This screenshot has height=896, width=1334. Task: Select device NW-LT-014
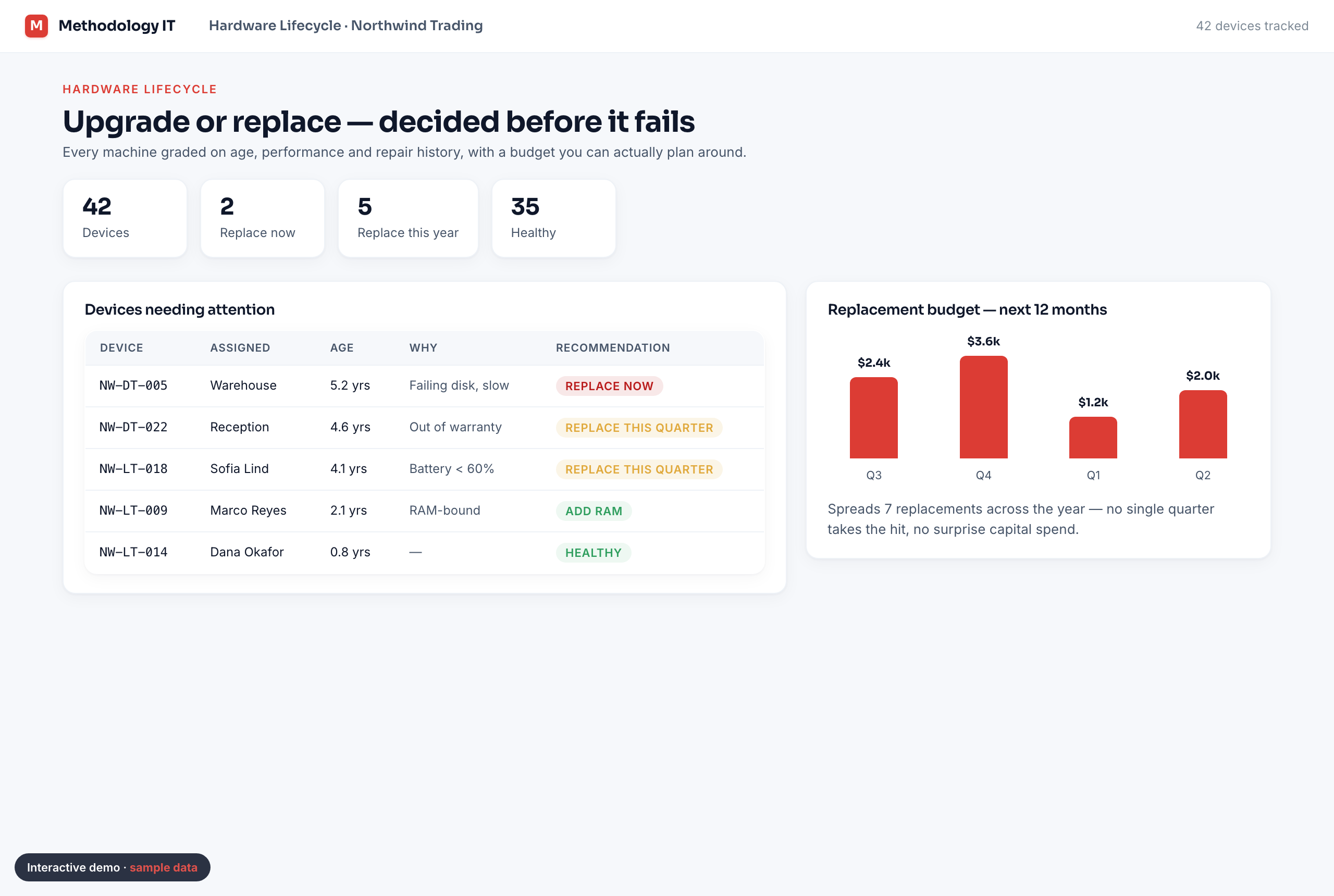[133, 553]
